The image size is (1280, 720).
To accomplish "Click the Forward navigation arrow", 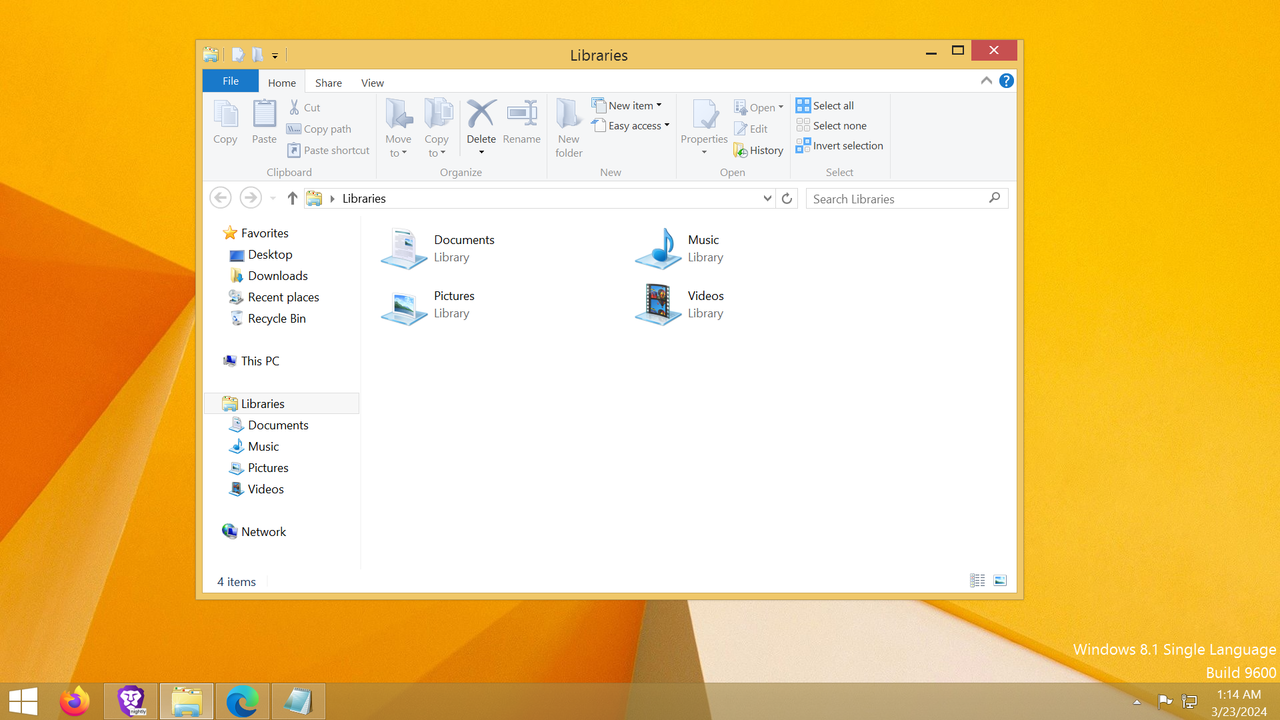I will (x=251, y=198).
